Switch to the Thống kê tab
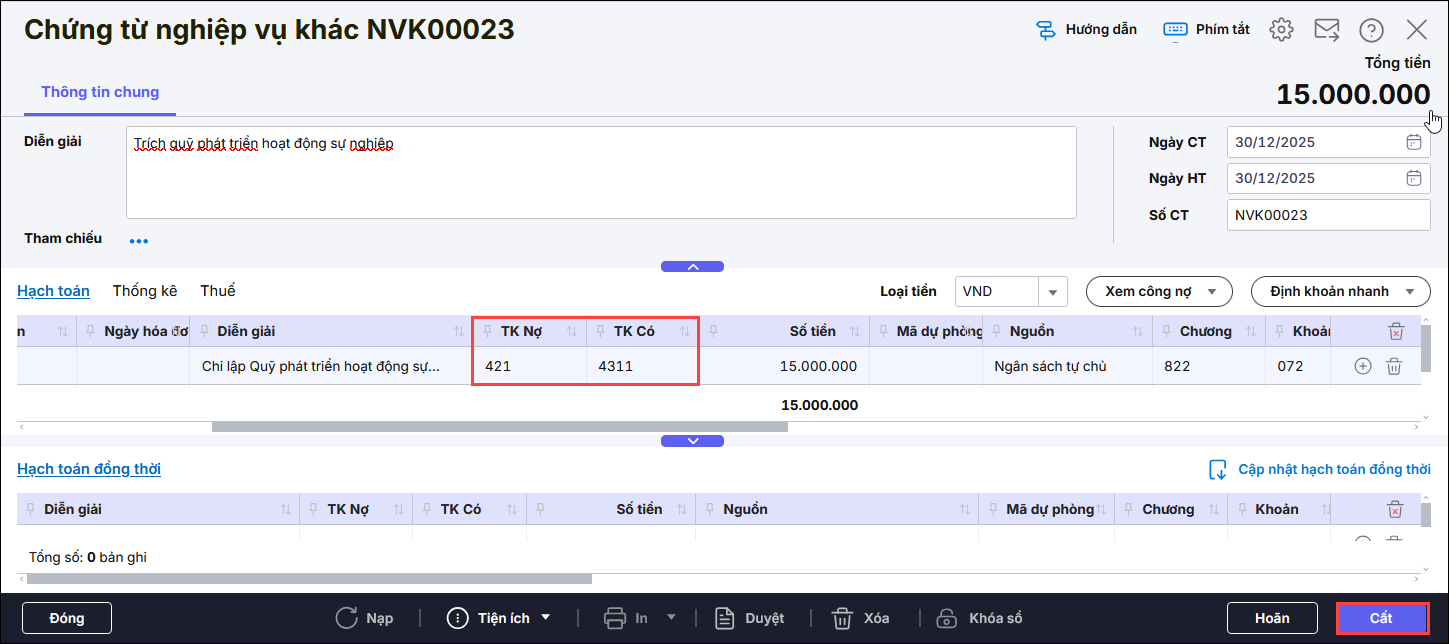 click(145, 291)
